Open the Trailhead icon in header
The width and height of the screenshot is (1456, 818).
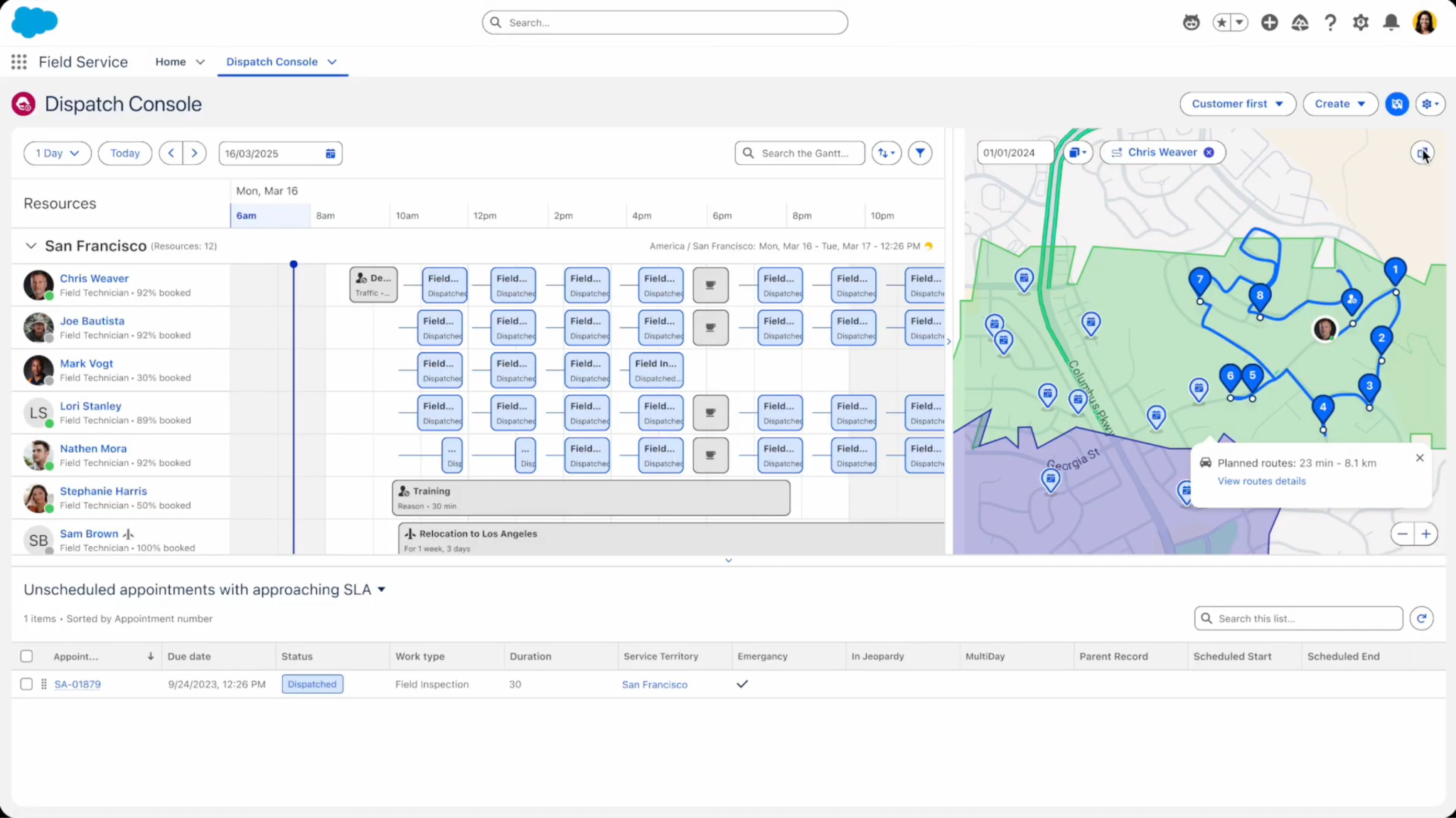click(x=1300, y=23)
